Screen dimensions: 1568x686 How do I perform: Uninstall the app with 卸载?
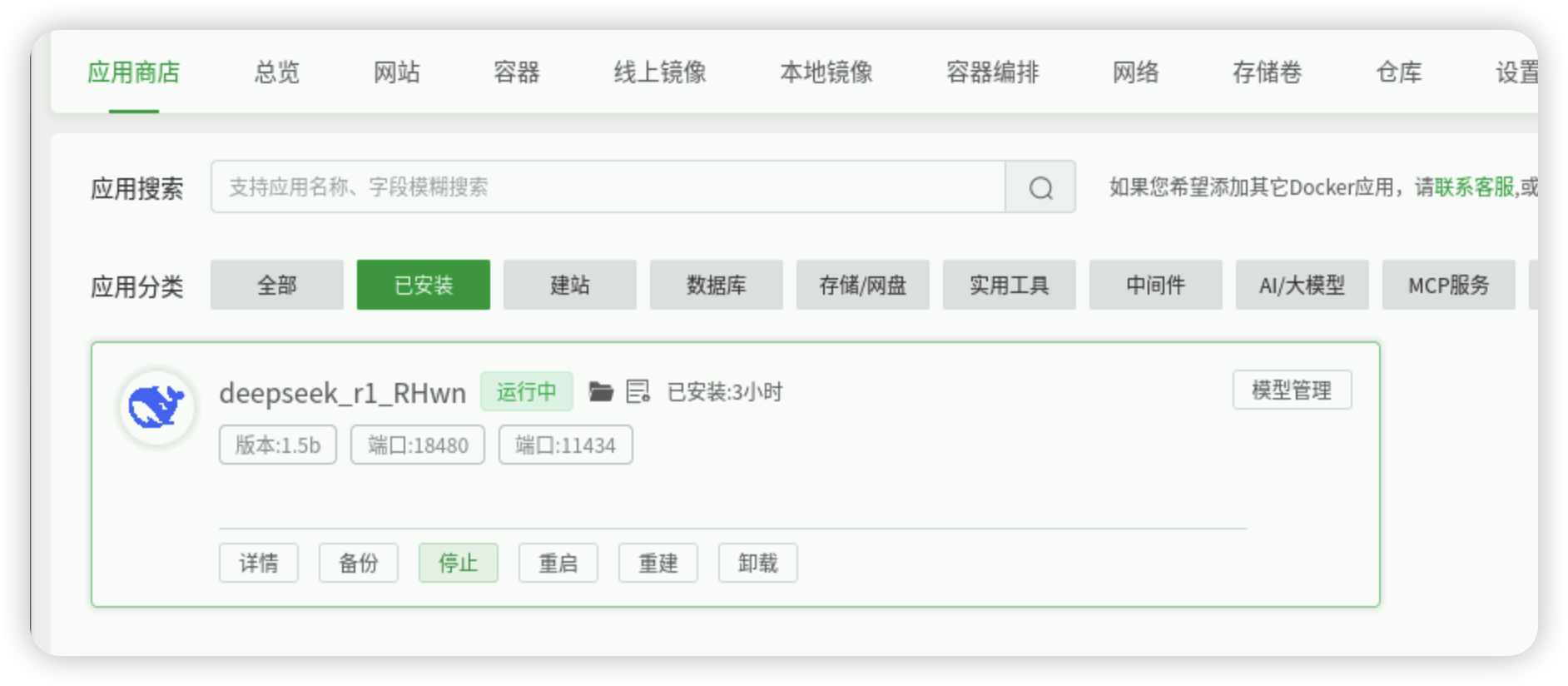(758, 564)
